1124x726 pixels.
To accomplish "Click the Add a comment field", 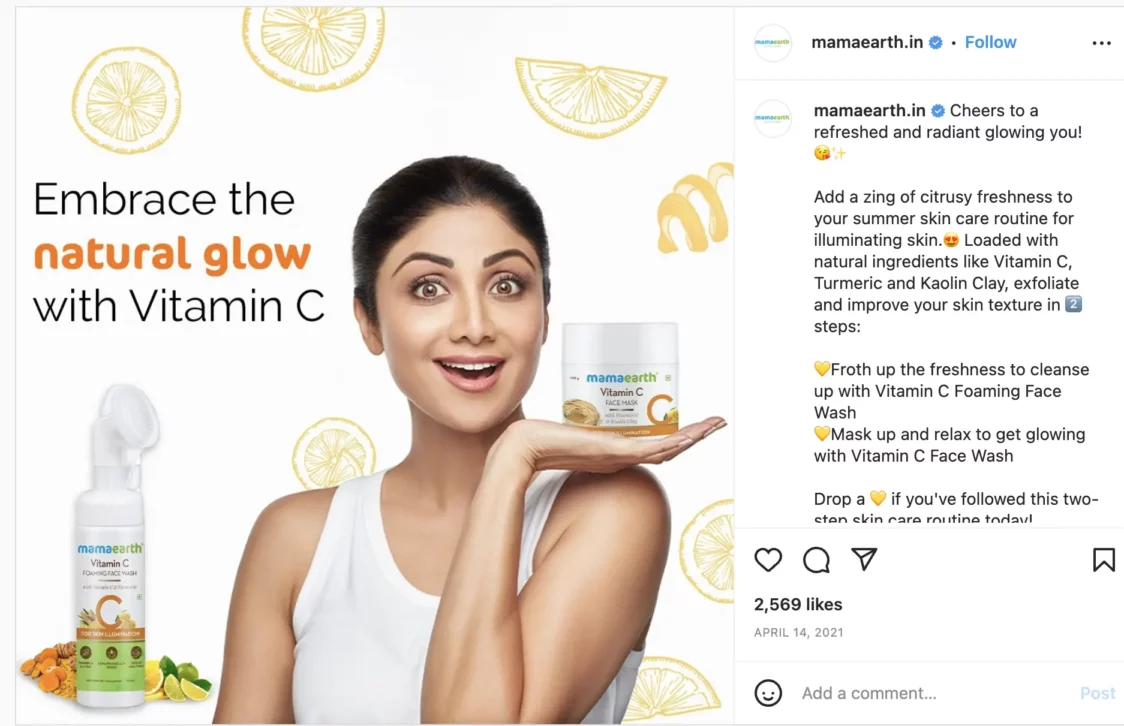I will point(932,693).
